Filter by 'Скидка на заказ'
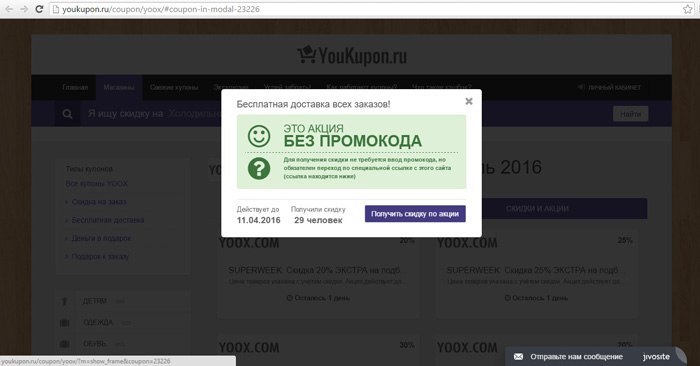The height and width of the screenshot is (366, 700). pos(99,202)
